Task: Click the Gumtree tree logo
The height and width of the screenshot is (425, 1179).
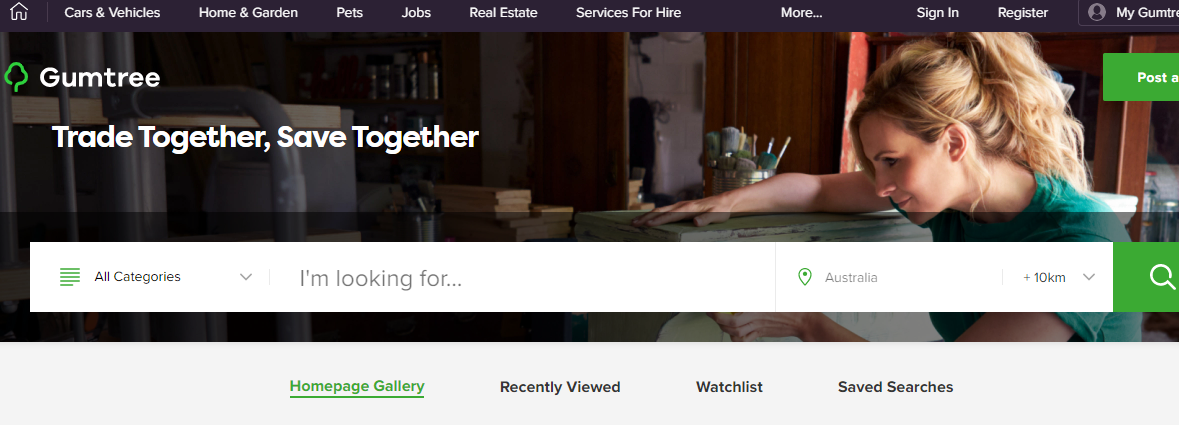Action: pos(16,77)
